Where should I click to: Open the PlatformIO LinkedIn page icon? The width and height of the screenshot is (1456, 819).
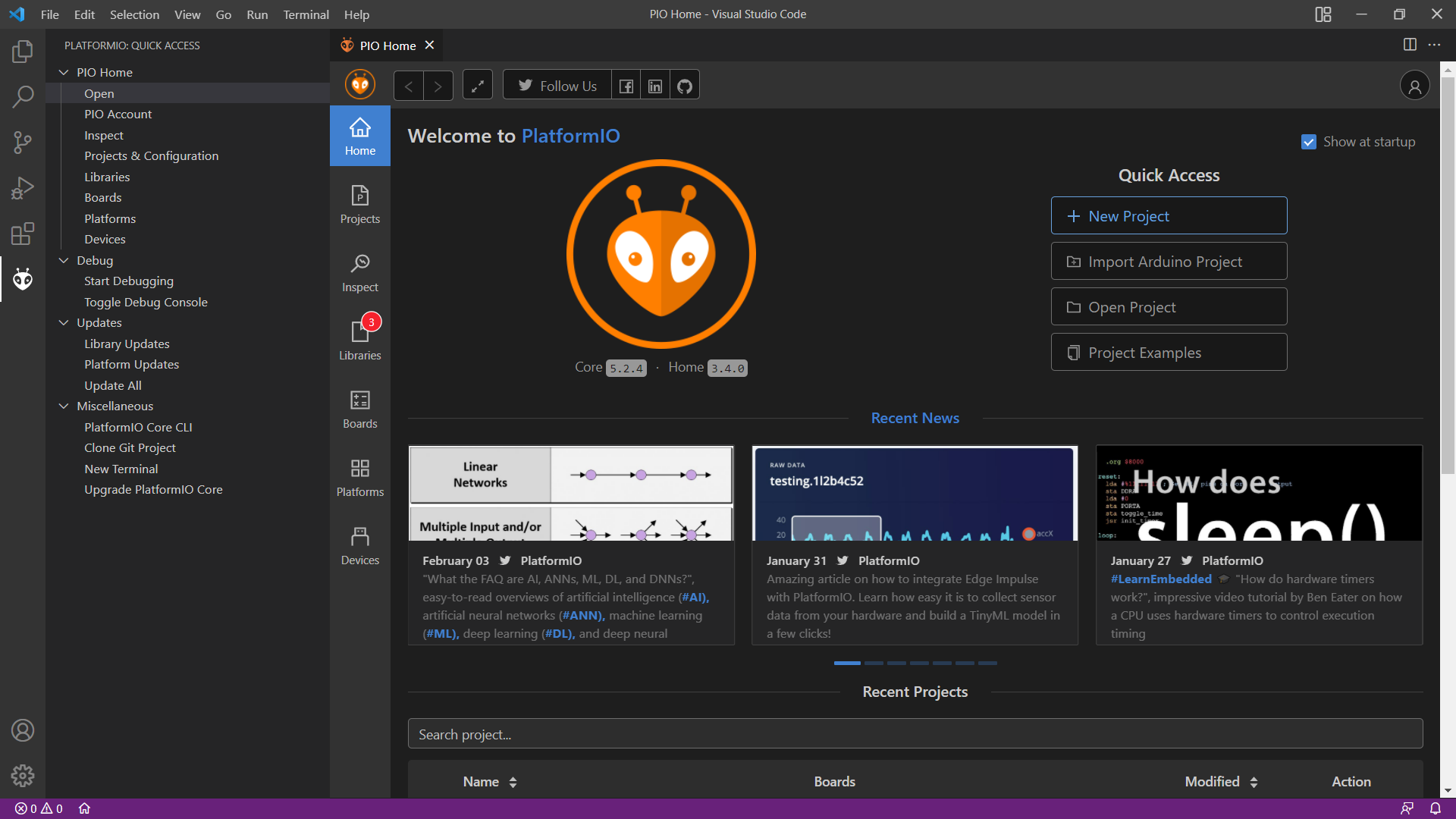coord(655,86)
